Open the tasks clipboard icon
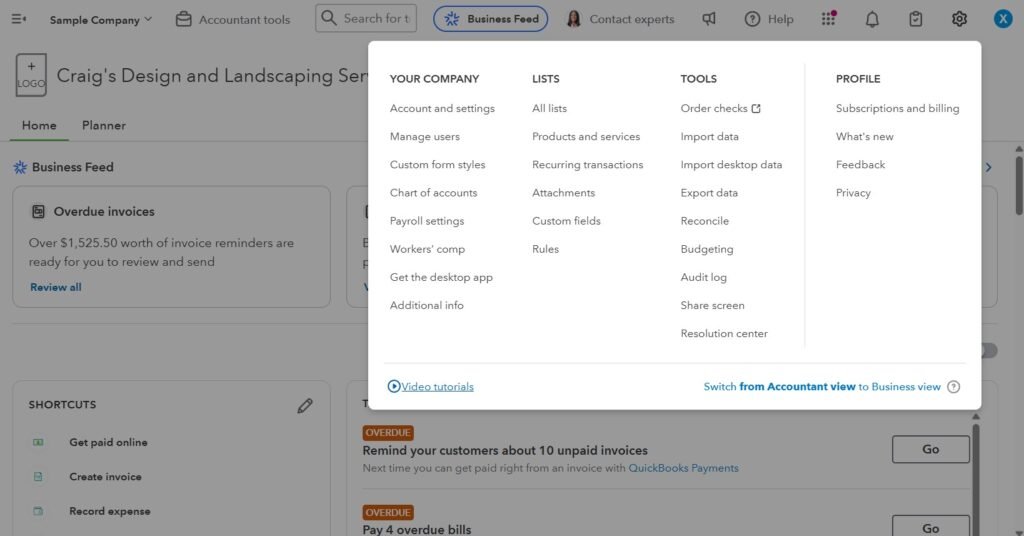This screenshot has height=536, width=1024. click(x=916, y=19)
